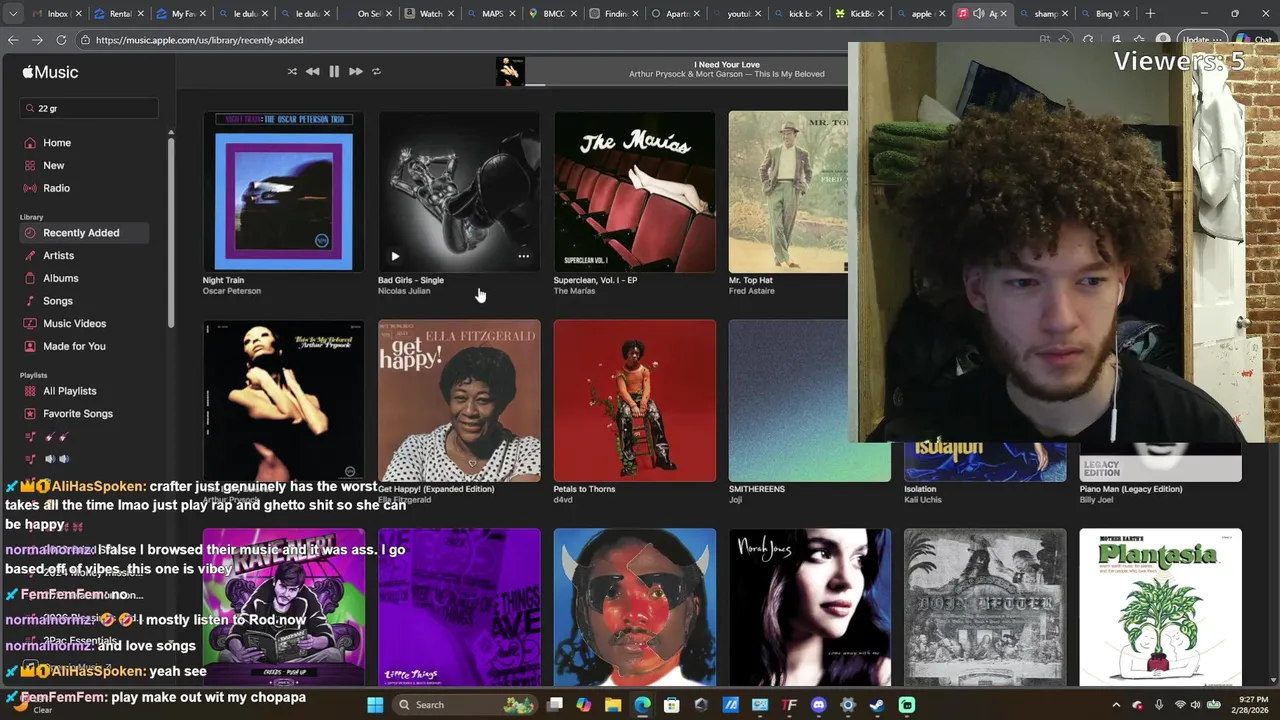Click the 'Joji' artist link
The image size is (1280, 720).
pos(736,500)
